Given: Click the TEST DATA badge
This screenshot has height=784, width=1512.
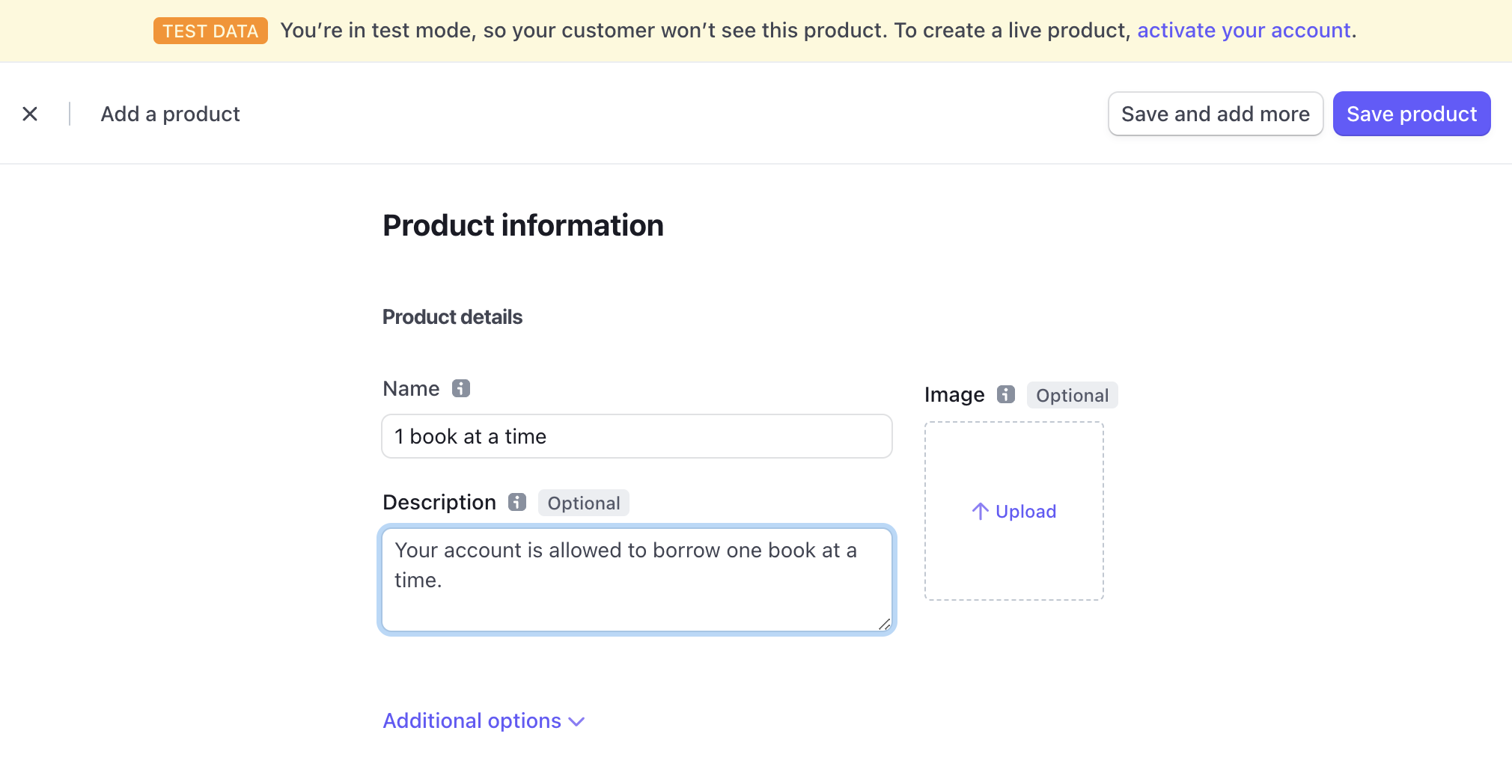Looking at the screenshot, I should pos(210,31).
